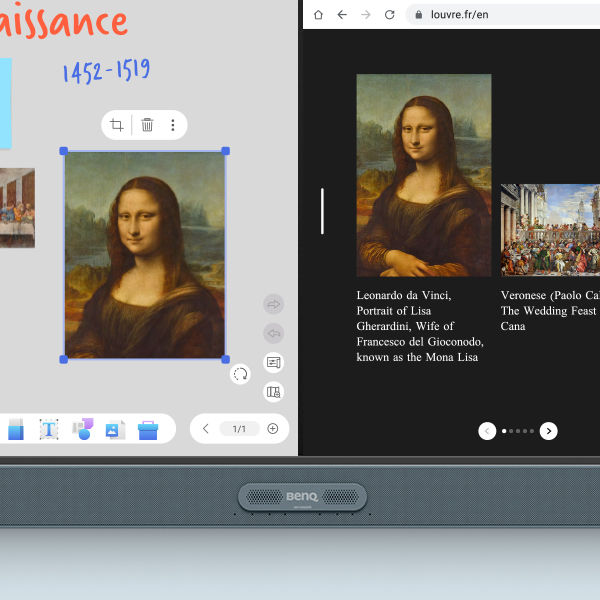Open the import image/file tool
The height and width of the screenshot is (600, 600).
(x=115, y=429)
